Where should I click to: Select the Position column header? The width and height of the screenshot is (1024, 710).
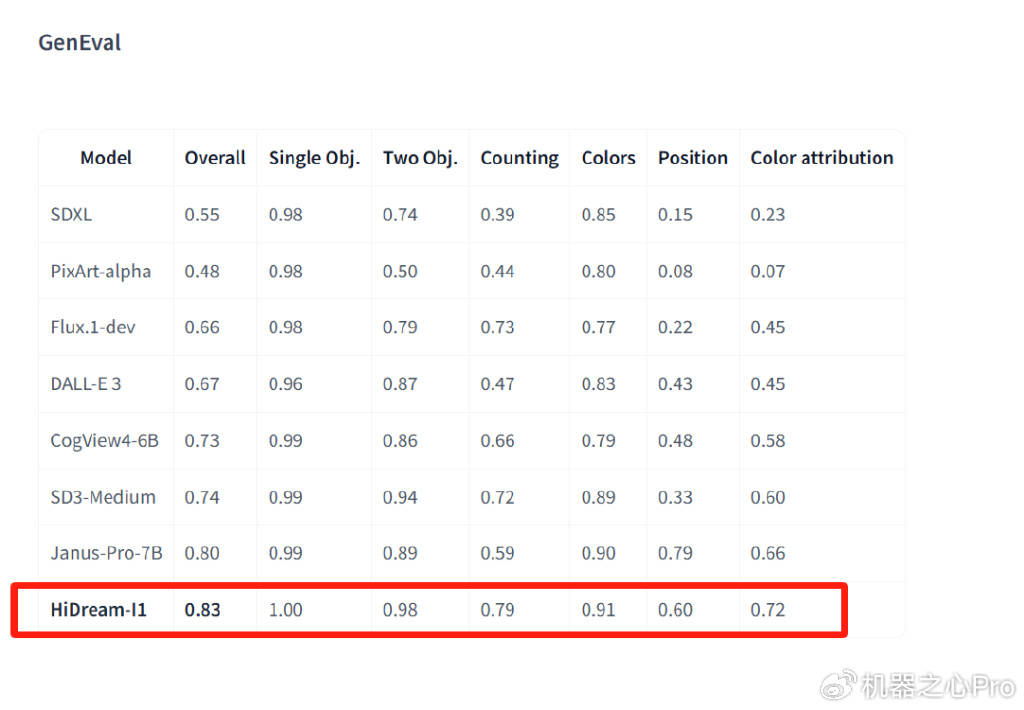[x=692, y=158]
